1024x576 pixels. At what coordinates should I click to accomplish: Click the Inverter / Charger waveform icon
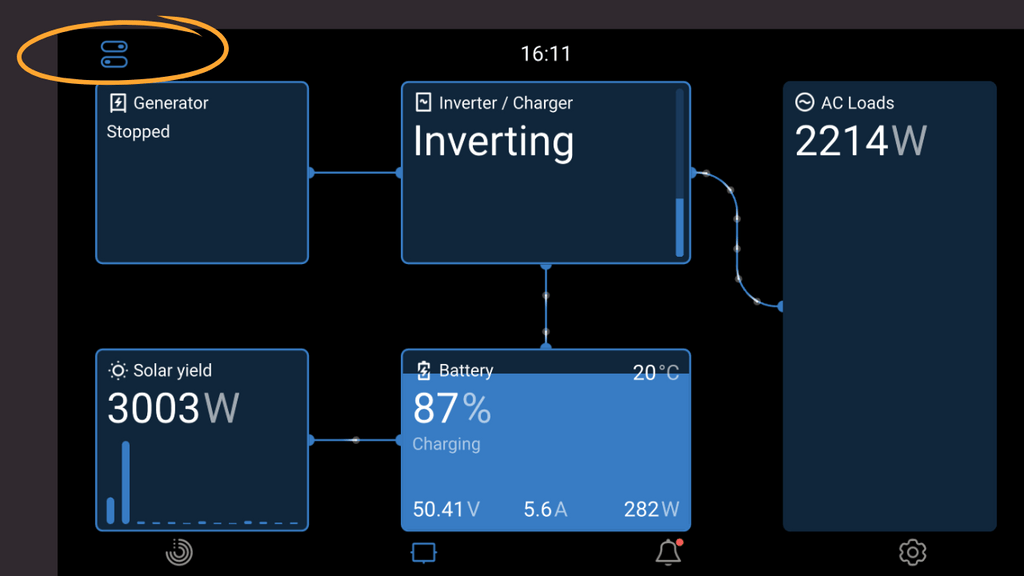(x=423, y=102)
